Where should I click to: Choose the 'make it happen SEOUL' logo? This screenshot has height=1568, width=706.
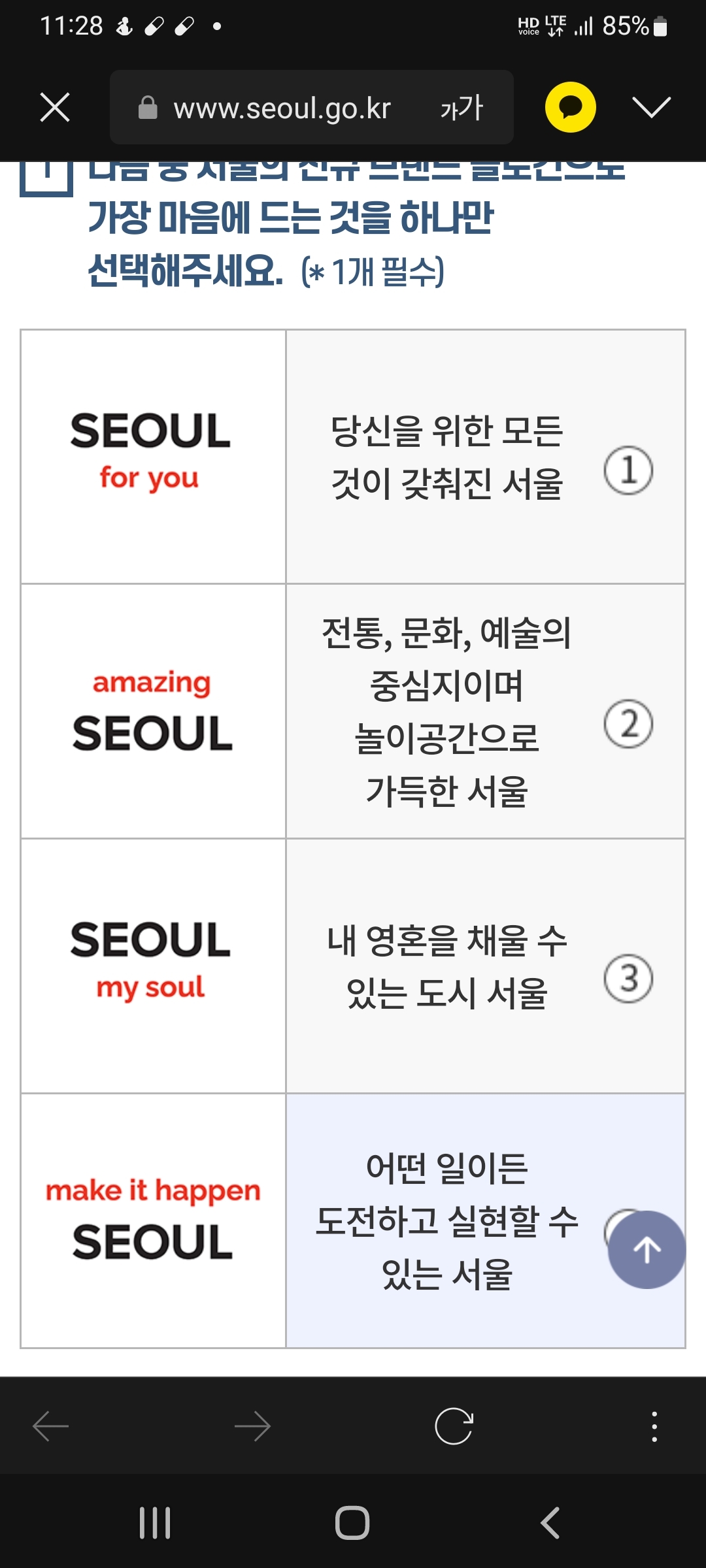click(153, 1219)
